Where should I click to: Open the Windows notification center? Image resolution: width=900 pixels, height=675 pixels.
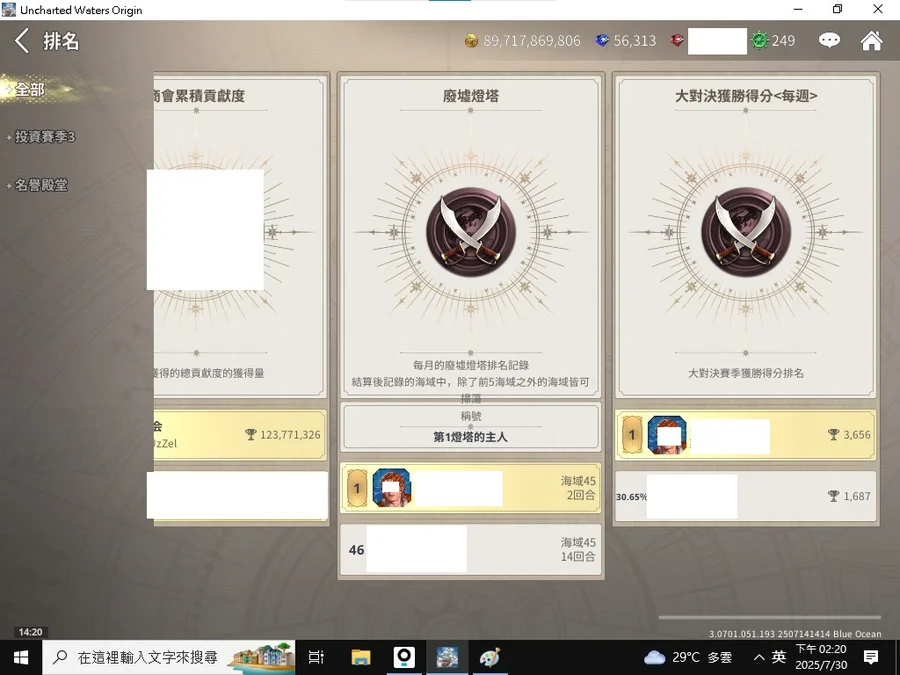(x=871, y=658)
